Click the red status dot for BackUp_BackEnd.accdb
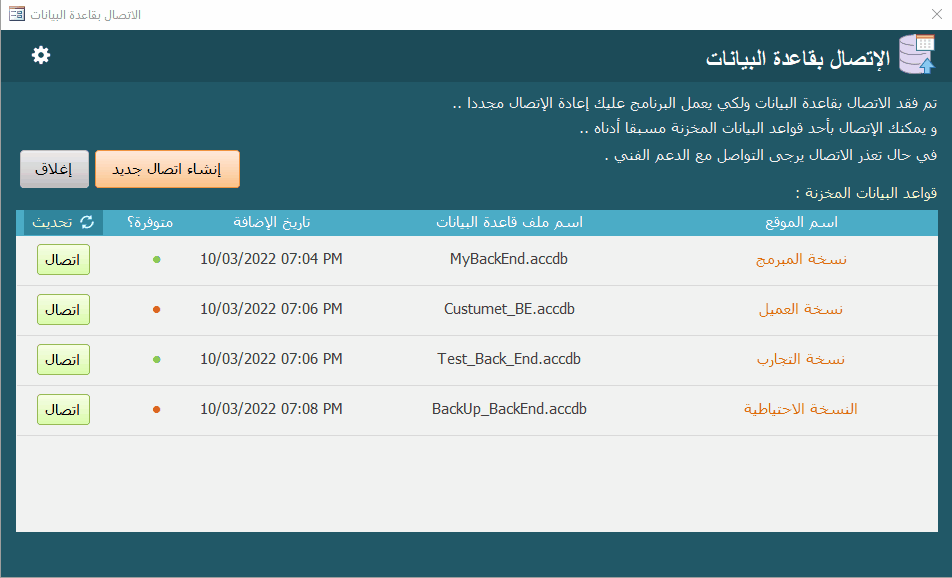This screenshot has width=952, height=578. (x=156, y=410)
